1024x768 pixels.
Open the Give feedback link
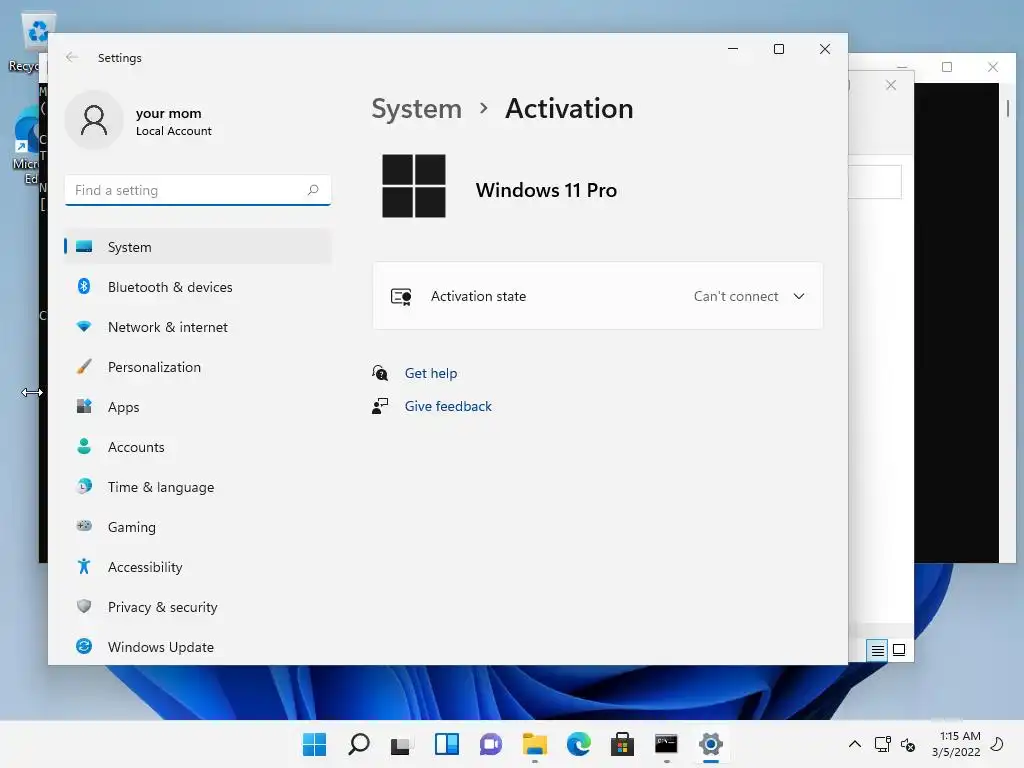point(448,406)
